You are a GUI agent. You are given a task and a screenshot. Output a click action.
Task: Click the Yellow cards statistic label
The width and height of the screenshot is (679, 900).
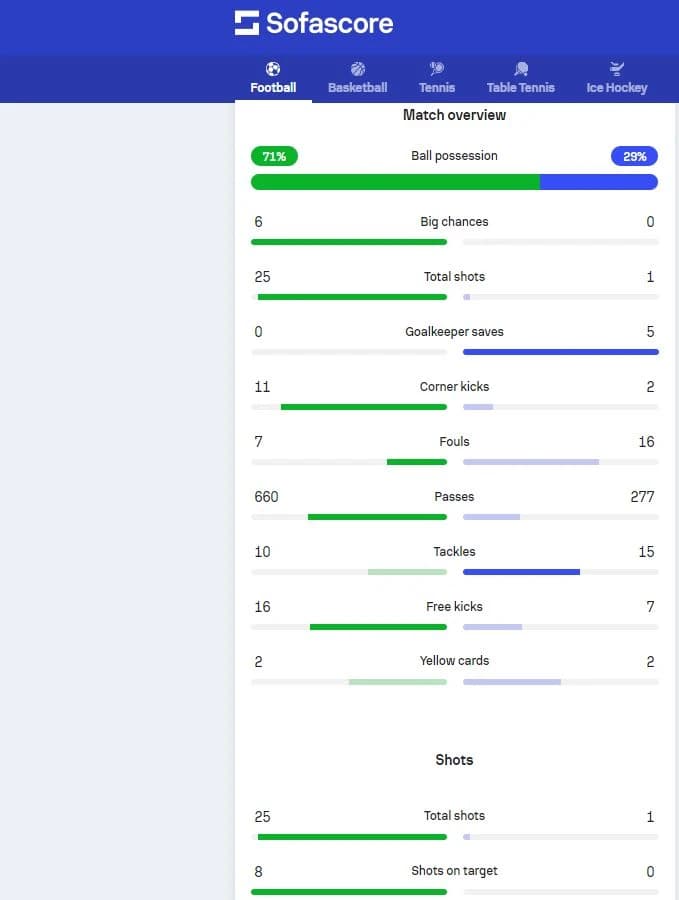pos(454,661)
